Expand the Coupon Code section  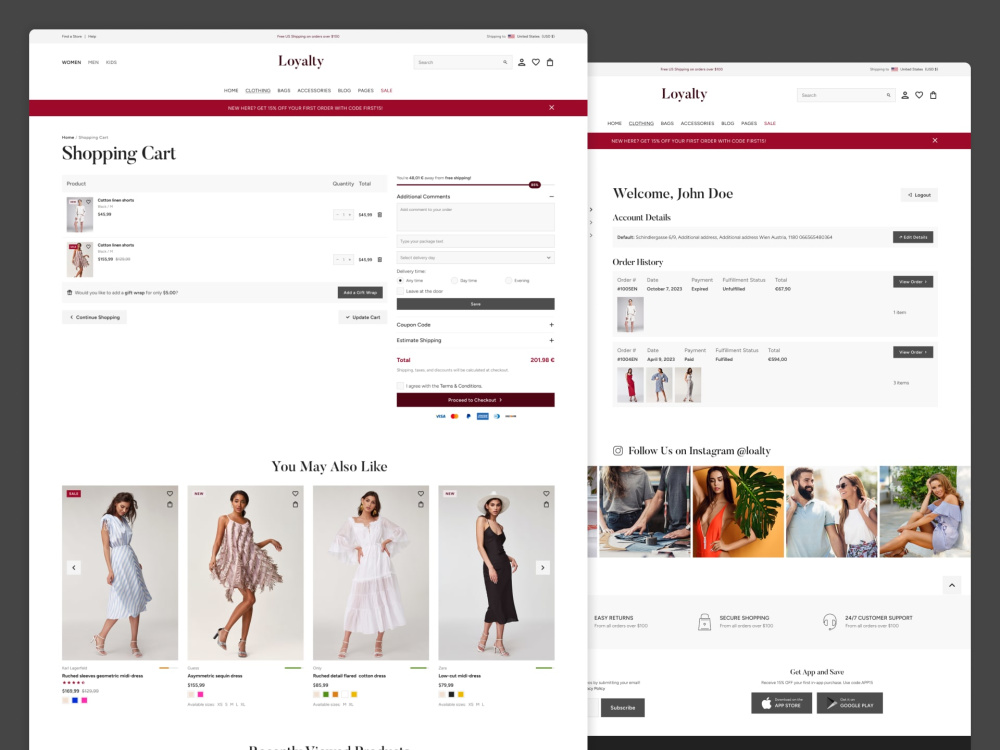552,325
